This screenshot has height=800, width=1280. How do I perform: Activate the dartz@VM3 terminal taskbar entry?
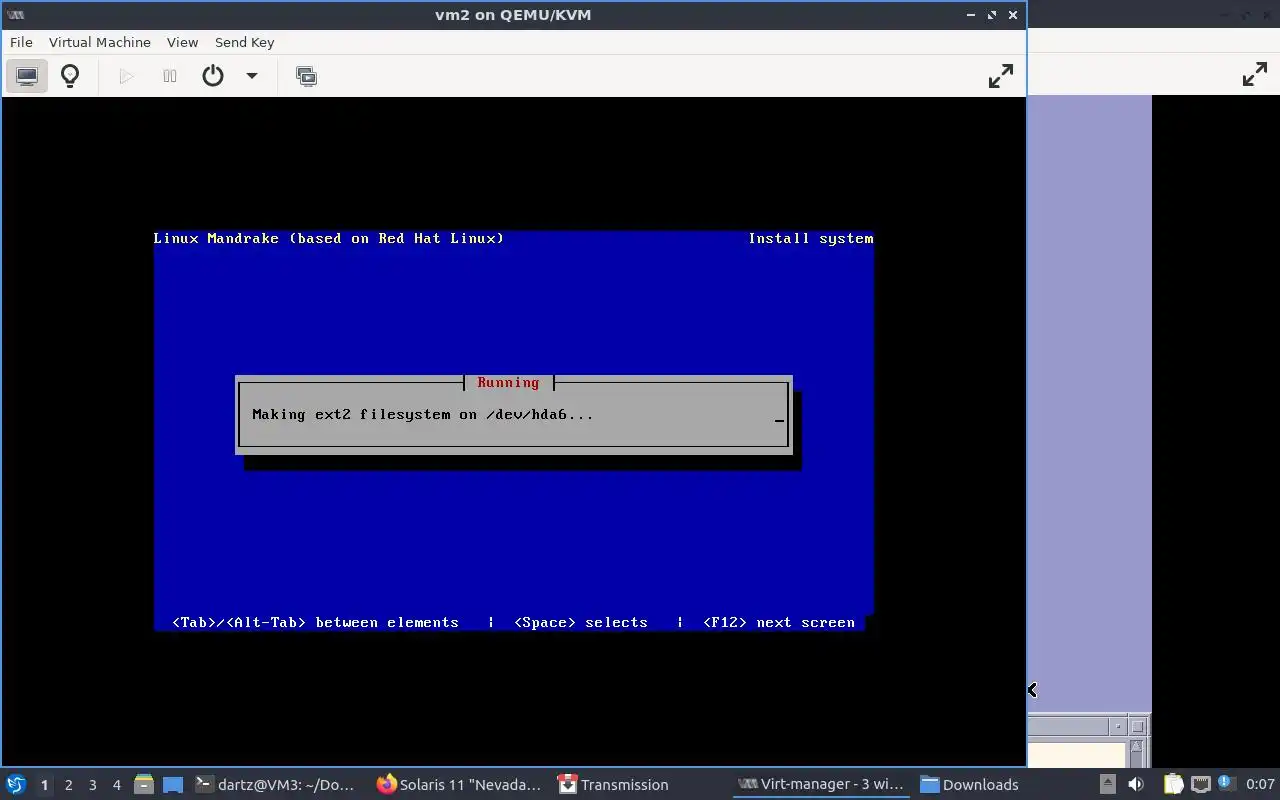tap(274, 785)
